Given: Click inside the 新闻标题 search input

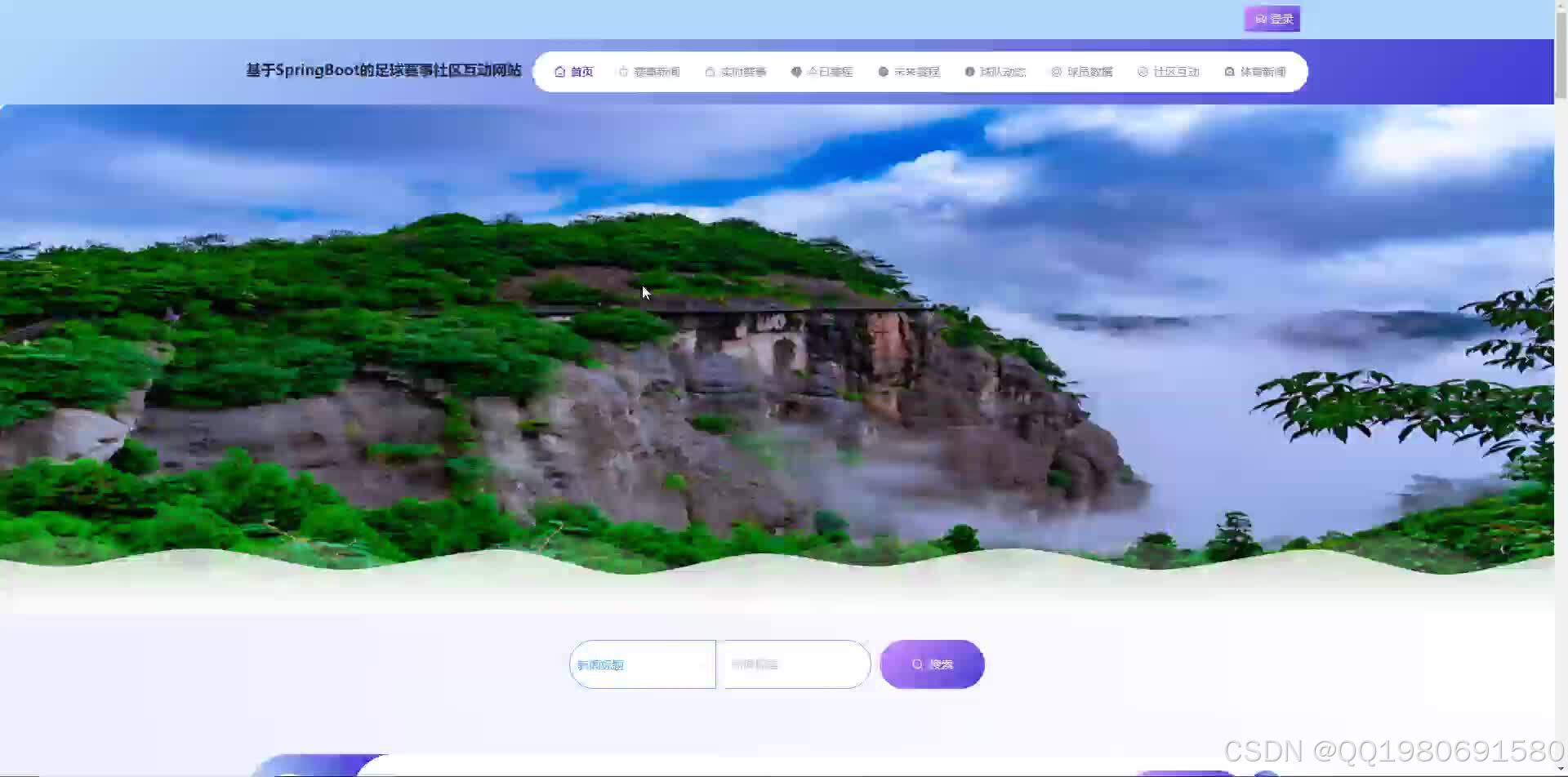Looking at the screenshot, I should pos(643,664).
